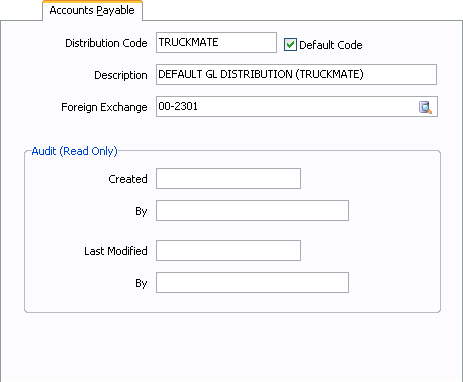
Task: Select the Last Modified date field
Action: click(228, 250)
